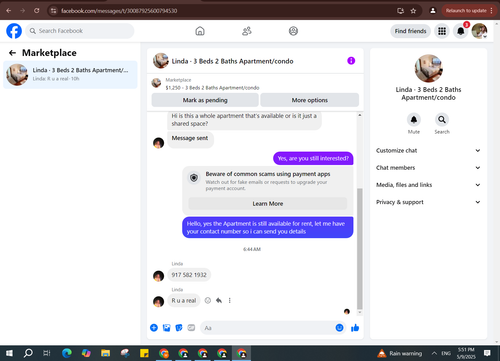Click conversation header title Linda - 3 Beds
This screenshot has width=500, height=361.
232,61
